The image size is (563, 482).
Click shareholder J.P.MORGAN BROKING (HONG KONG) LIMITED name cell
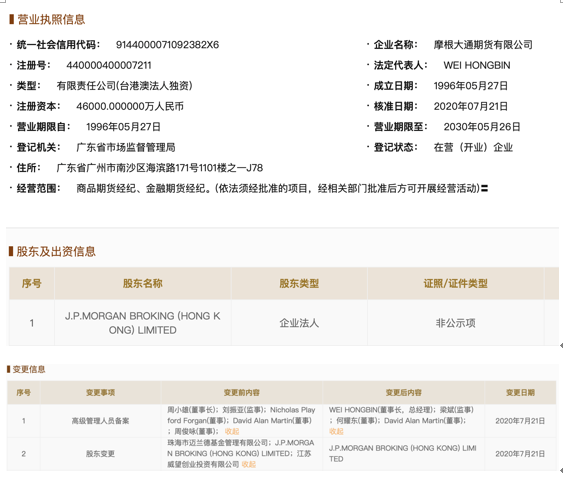(x=143, y=323)
